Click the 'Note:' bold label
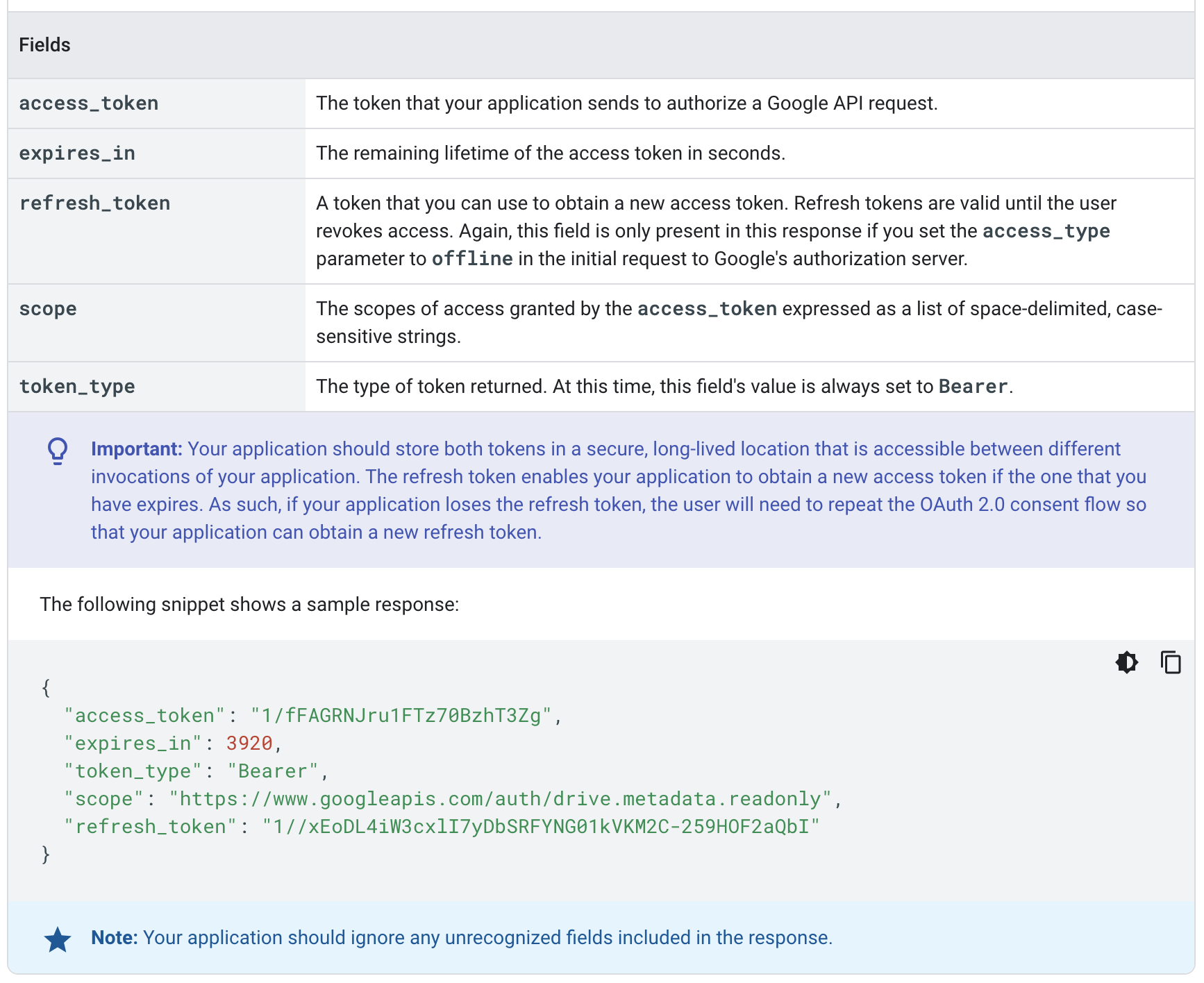Viewport: 1204px width, 983px height. click(115, 938)
